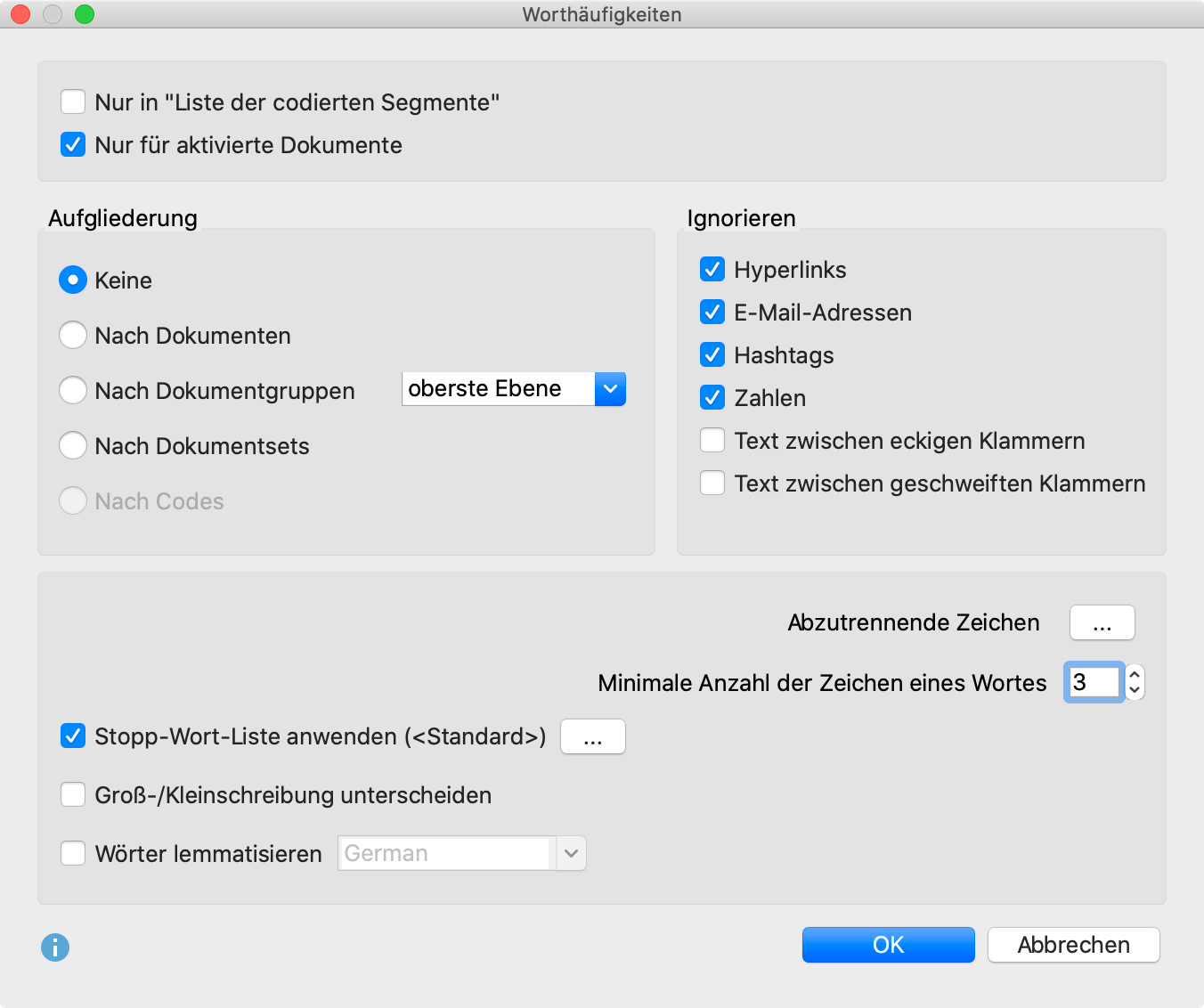Enable 'Nur in Liste der codierten Segmente' checkbox
The height and width of the screenshot is (1008, 1204).
click(x=73, y=102)
